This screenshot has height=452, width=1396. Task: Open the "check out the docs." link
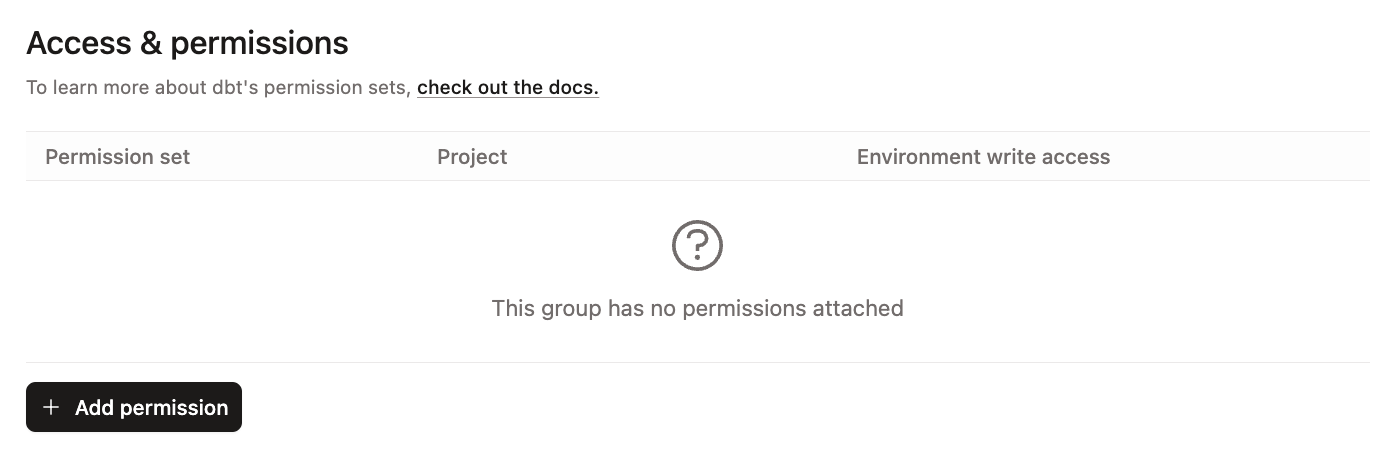[x=507, y=88]
